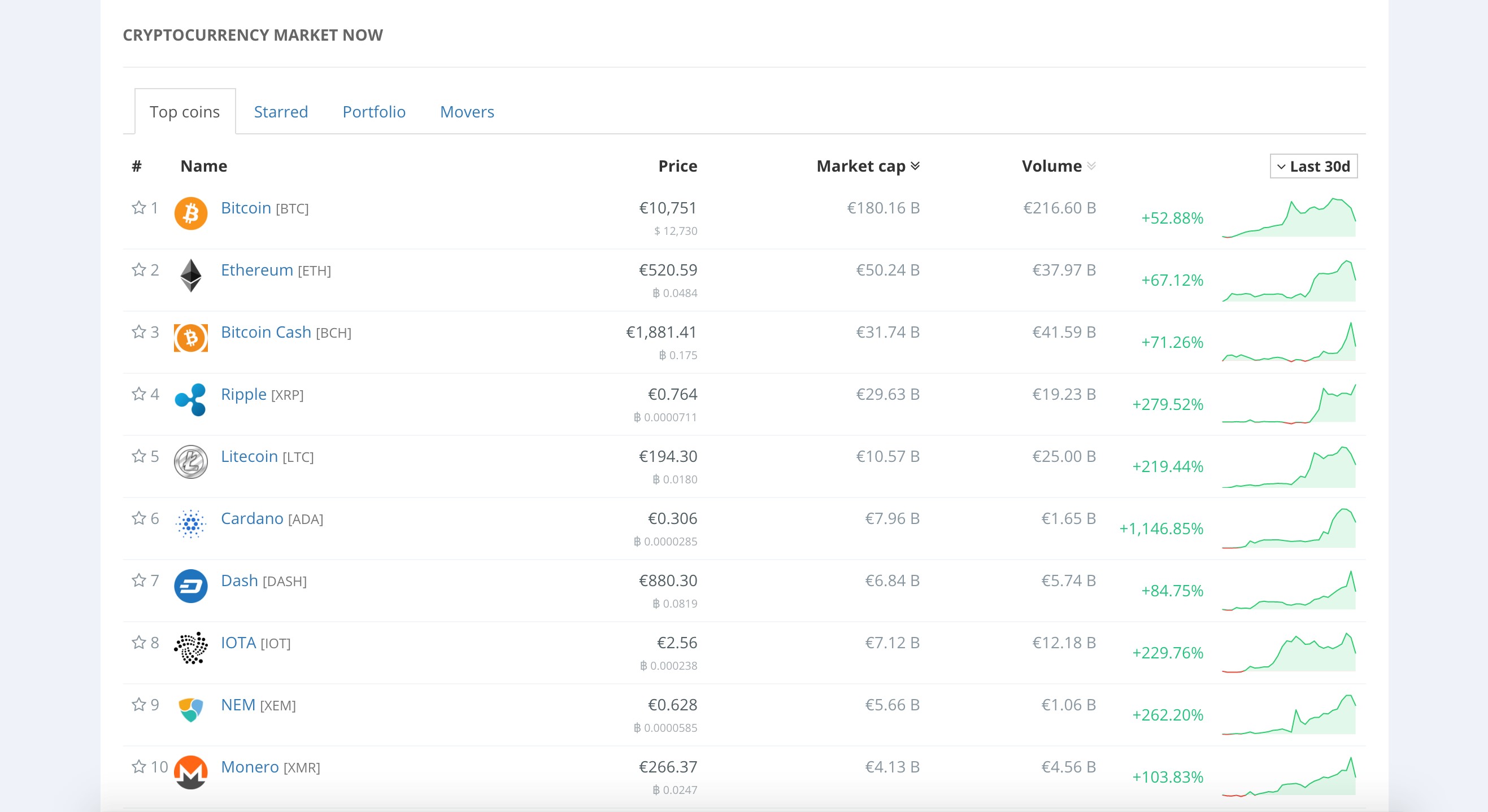
Task: Click Monero price €266.37
Action: 668,767
